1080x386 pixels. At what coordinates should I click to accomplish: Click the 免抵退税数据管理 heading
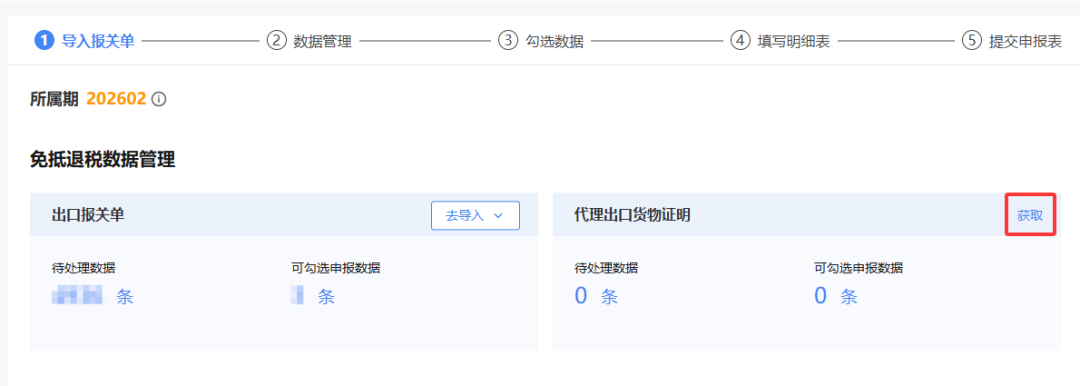coord(103,161)
